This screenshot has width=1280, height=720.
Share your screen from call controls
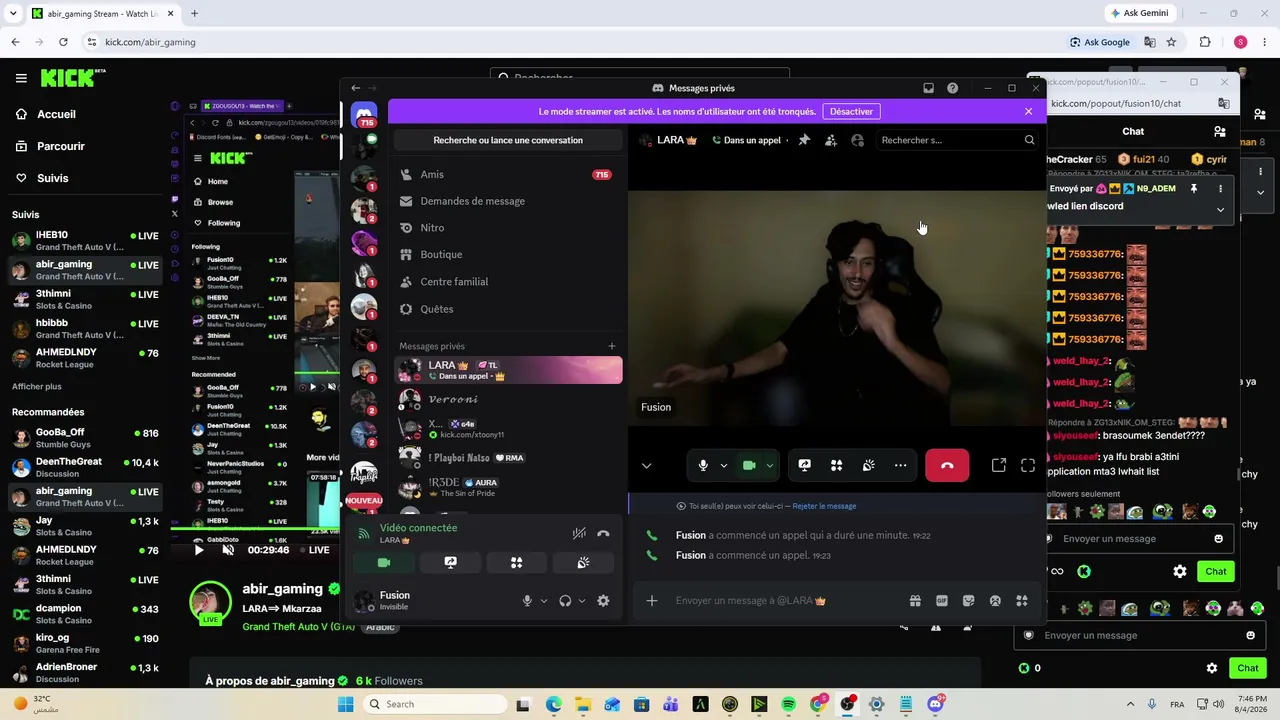(x=804, y=465)
